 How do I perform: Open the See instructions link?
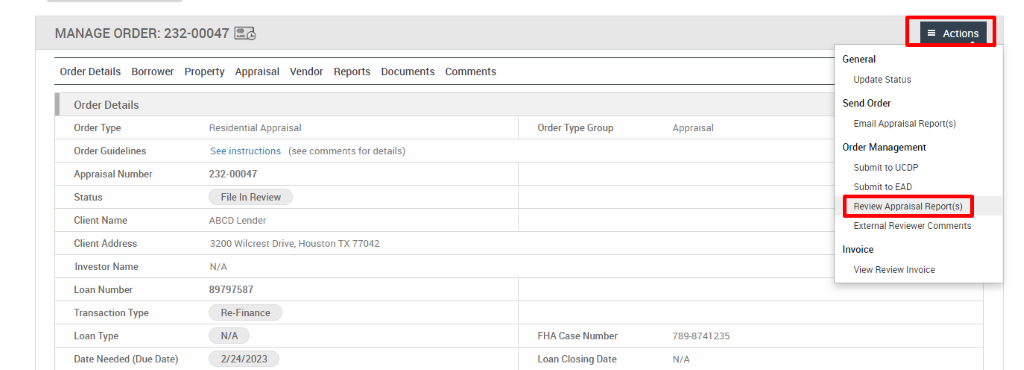pos(246,151)
